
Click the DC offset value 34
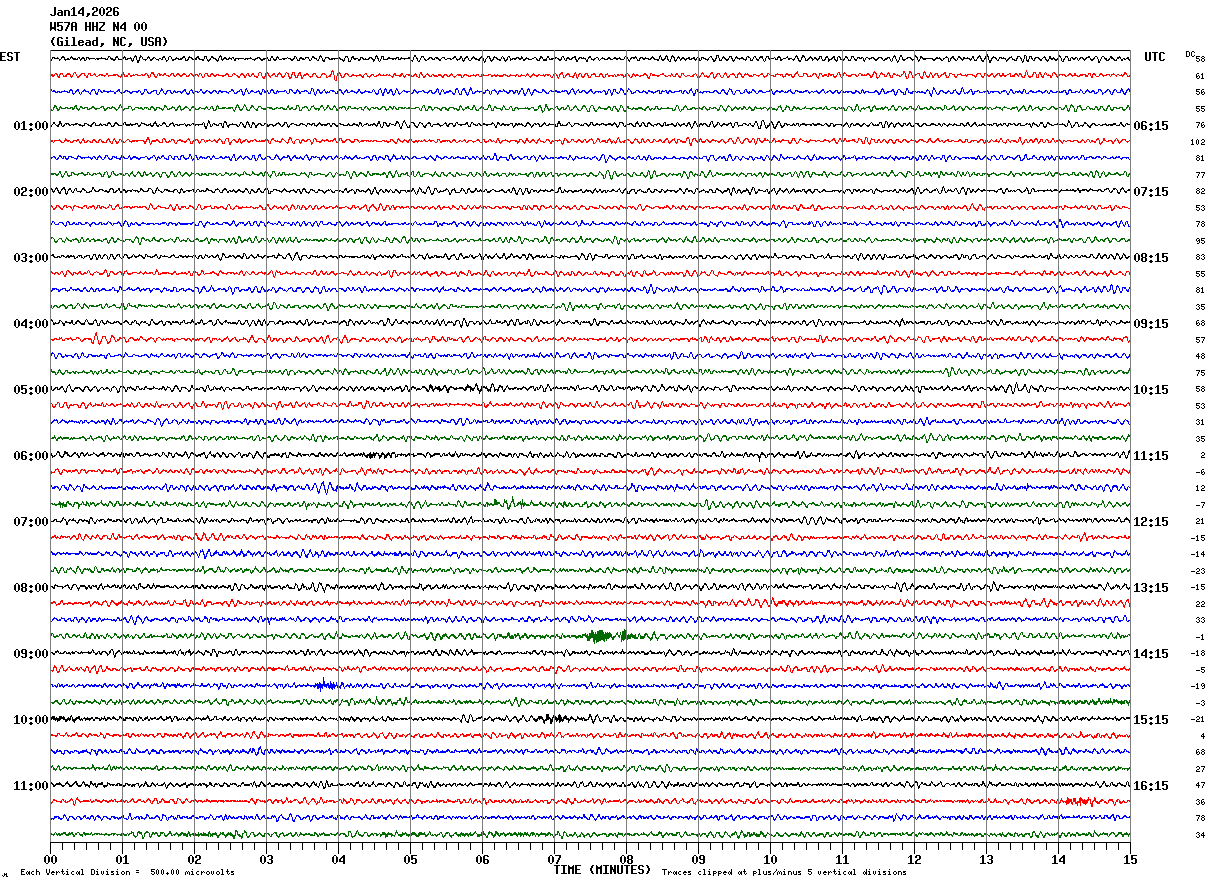(x=1200, y=835)
